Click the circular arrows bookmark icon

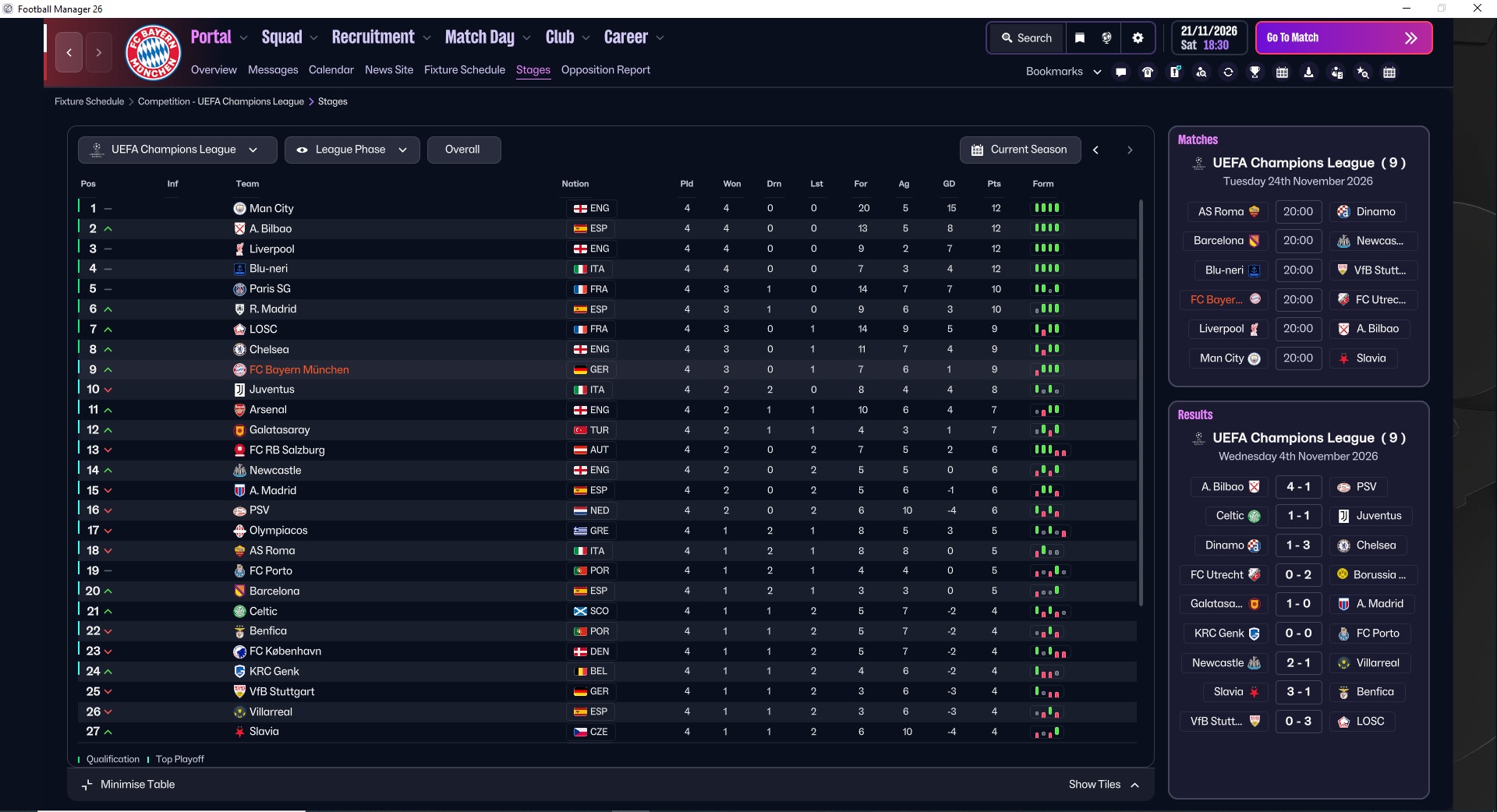point(1228,72)
